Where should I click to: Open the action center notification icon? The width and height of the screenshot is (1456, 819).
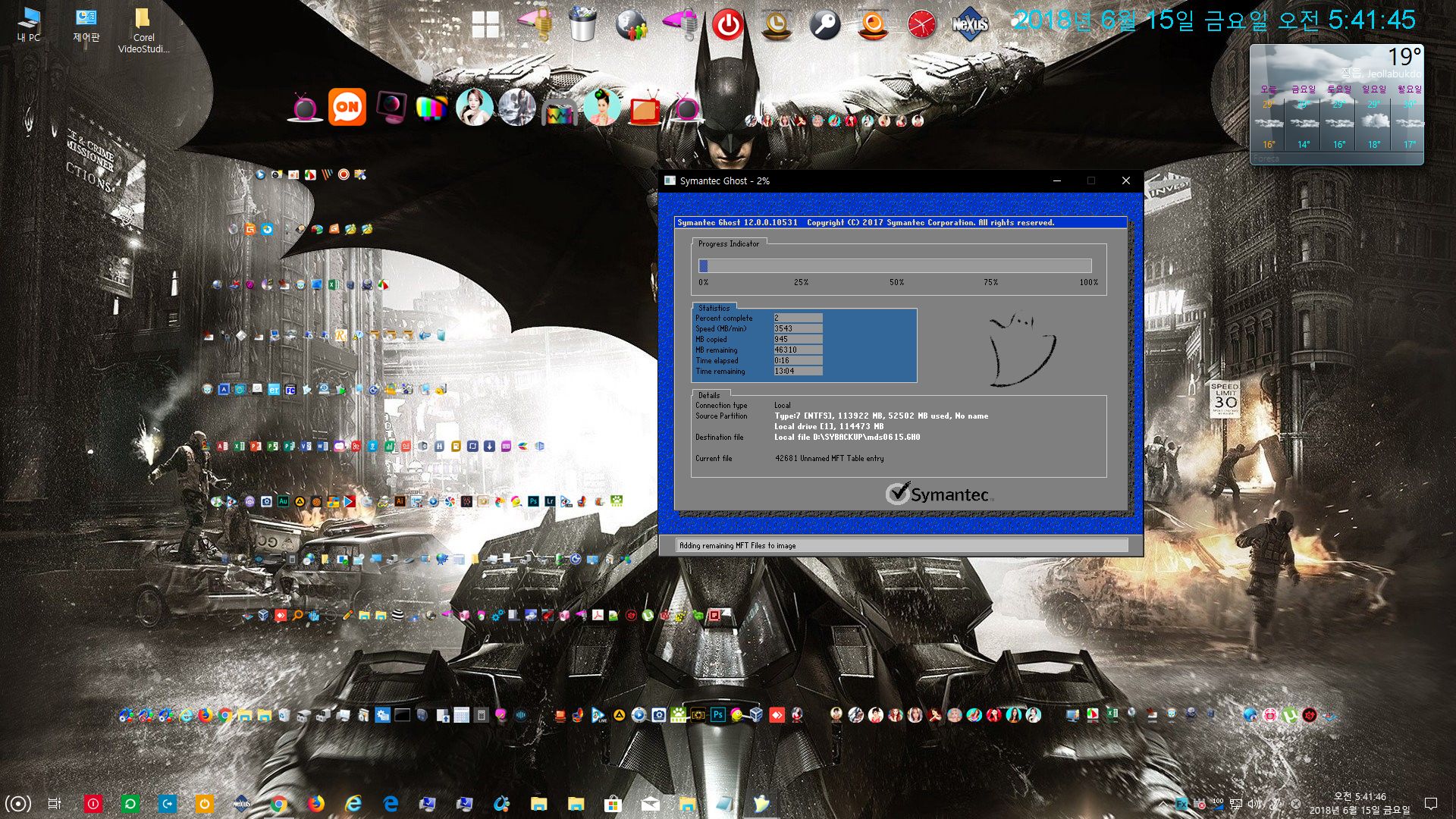pos(1431,804)
